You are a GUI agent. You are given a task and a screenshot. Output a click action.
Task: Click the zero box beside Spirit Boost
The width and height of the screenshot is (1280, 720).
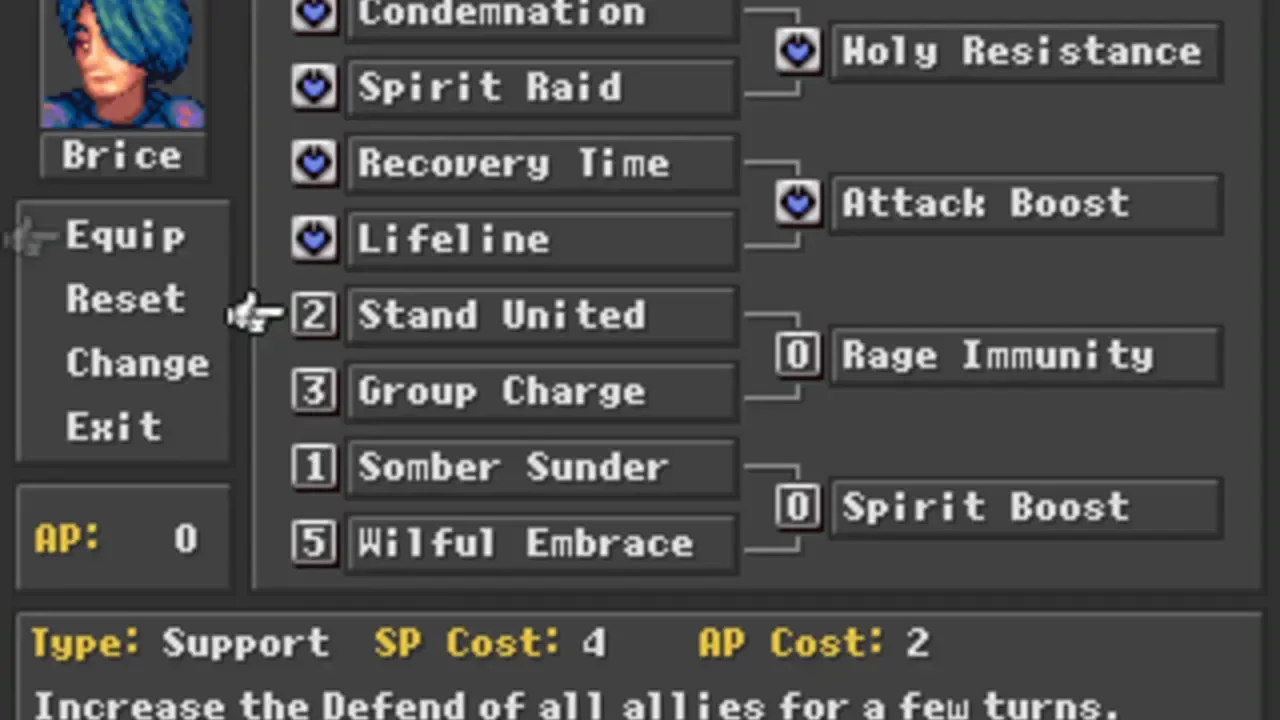coord(798,507)
